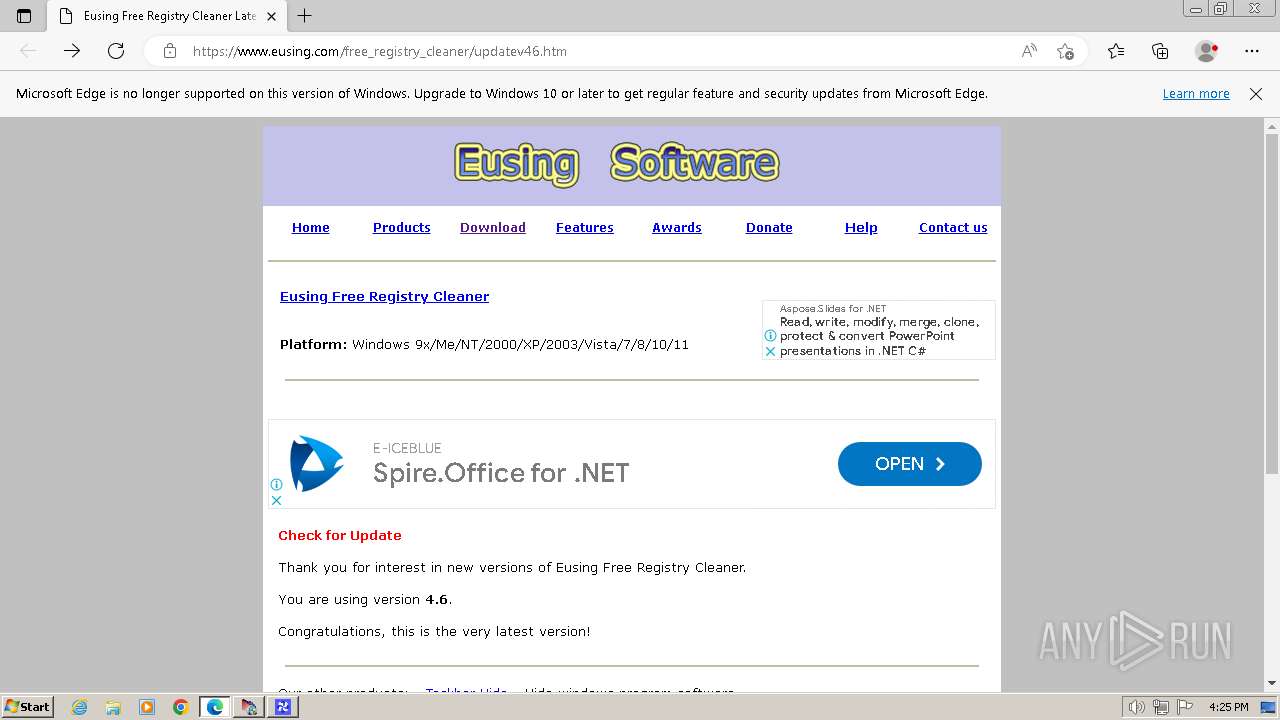The height and width of the screenshot is (720, 1280).
Task: Click the Check for Update heading
Action: tap(340, 536)
